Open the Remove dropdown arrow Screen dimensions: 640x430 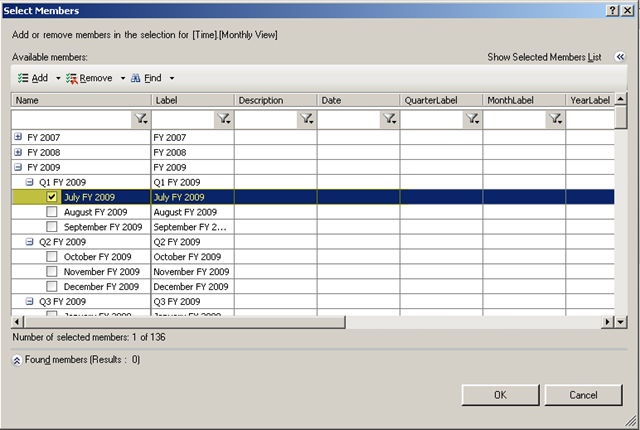pos(122,78)
